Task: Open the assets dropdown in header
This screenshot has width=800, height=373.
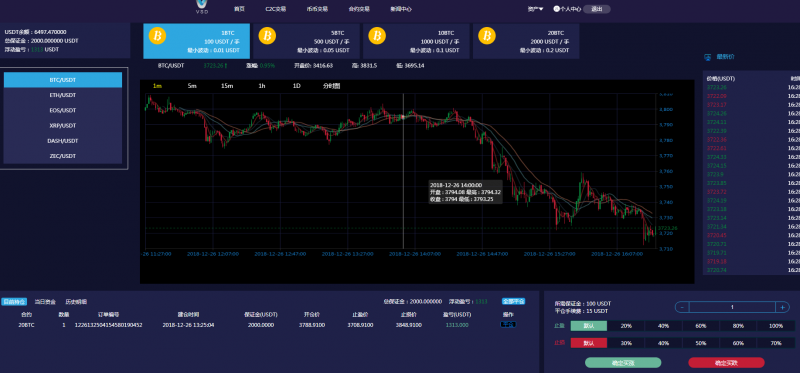Action: pyautogui.click(x=535, y=9)
